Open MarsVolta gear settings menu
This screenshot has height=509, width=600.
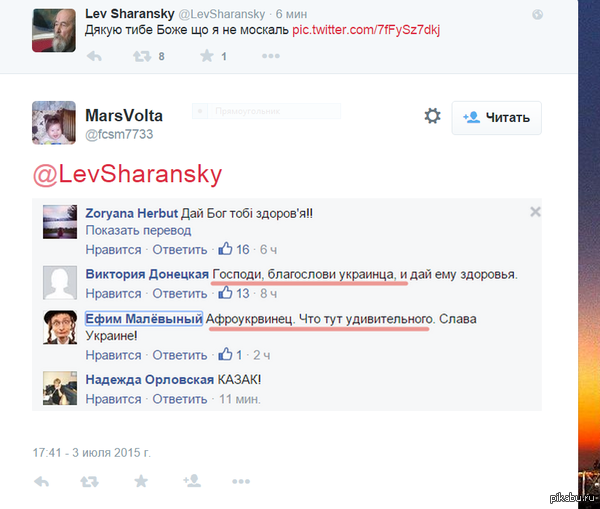tap(432, 116)
